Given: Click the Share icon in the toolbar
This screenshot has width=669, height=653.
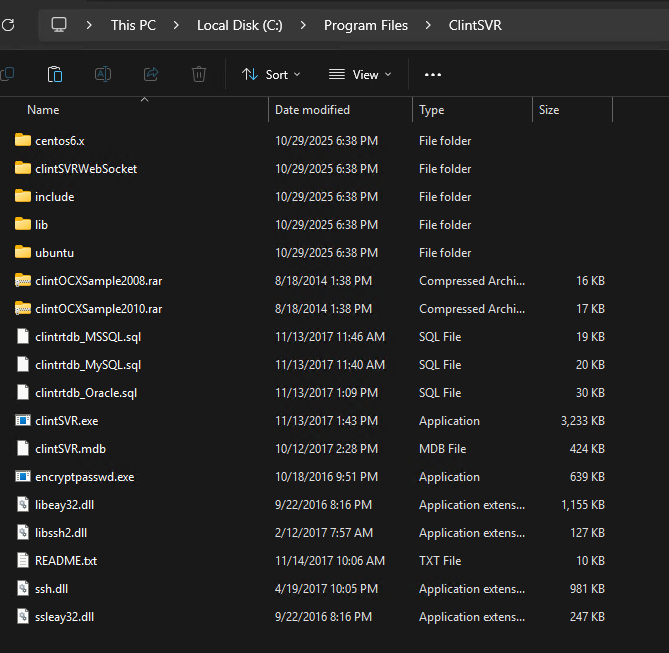Looking at the screenshot, I should (x=151, y=74).
